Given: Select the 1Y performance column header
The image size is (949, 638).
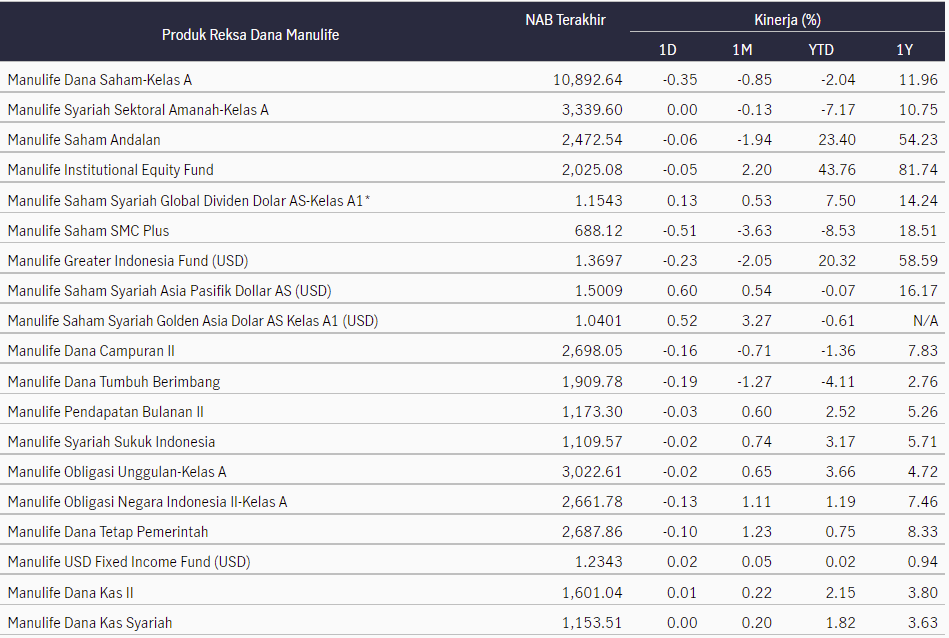Looking at the screenshot, I should [904, 50].
